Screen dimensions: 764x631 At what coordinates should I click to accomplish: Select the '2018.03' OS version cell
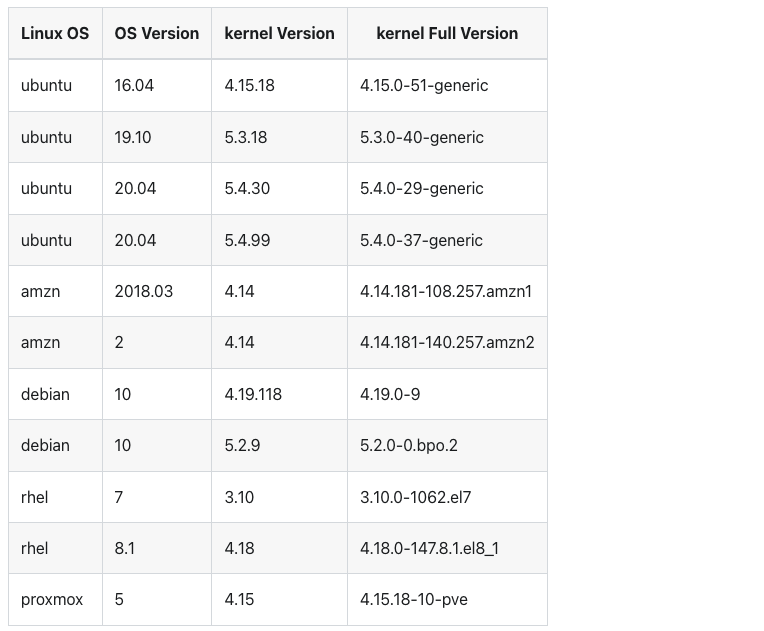point(144,291)
